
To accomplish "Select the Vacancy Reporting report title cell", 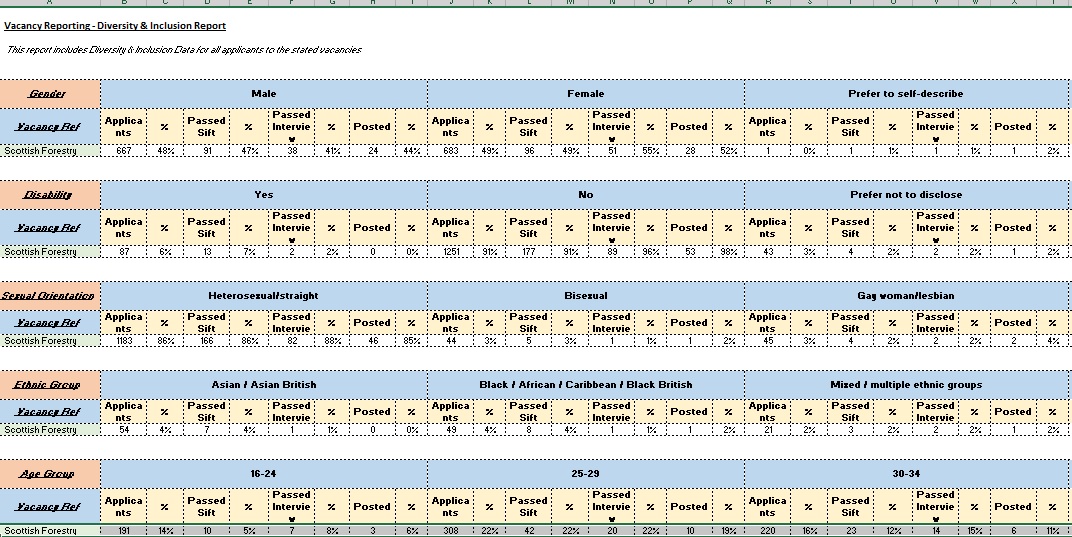I will 115,26.
